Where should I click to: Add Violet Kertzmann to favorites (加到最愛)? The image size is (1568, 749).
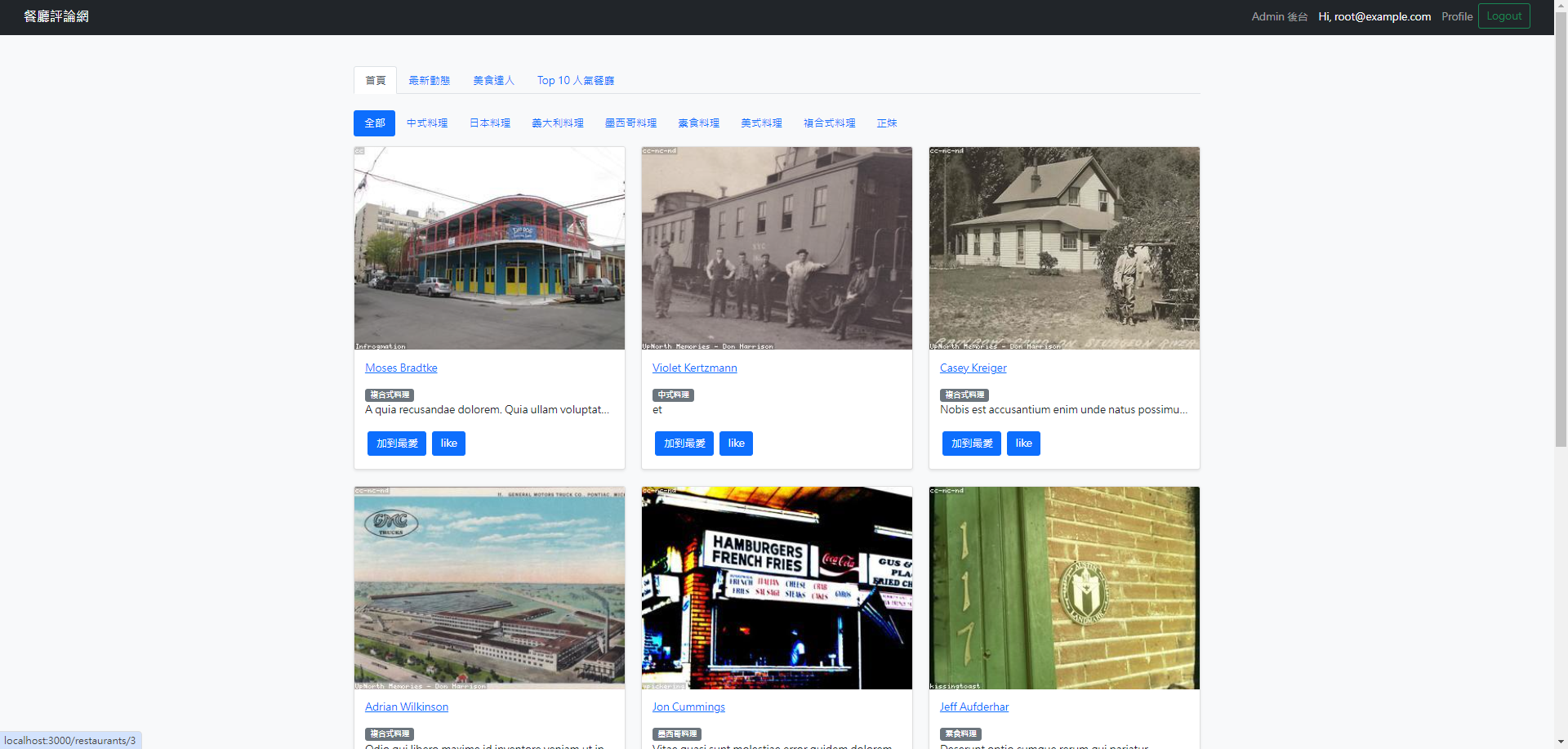point(684,444)
